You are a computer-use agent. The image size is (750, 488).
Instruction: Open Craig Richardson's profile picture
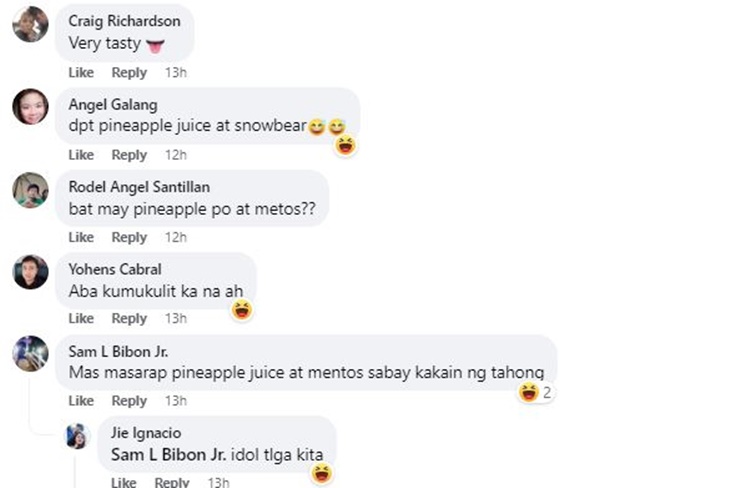(x=30, y=24)
